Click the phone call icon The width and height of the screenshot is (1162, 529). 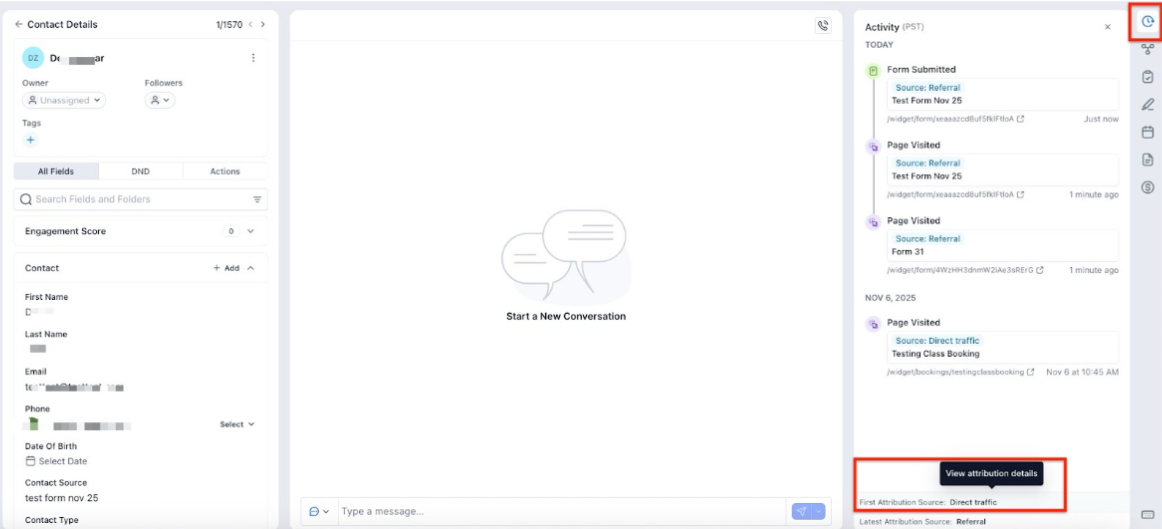click(x=823, y=25)
